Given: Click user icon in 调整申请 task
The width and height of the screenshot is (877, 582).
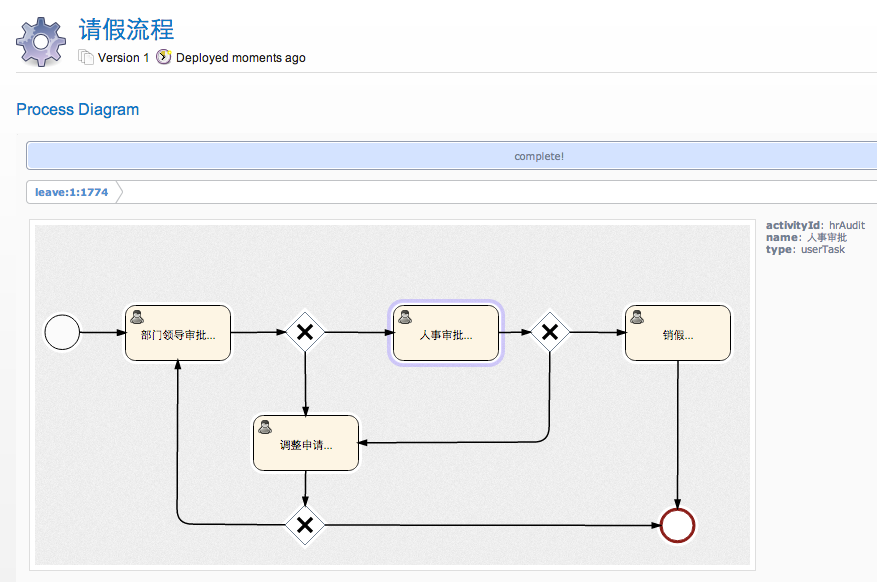Looking at the screenshot, I should tap(265, 427).
